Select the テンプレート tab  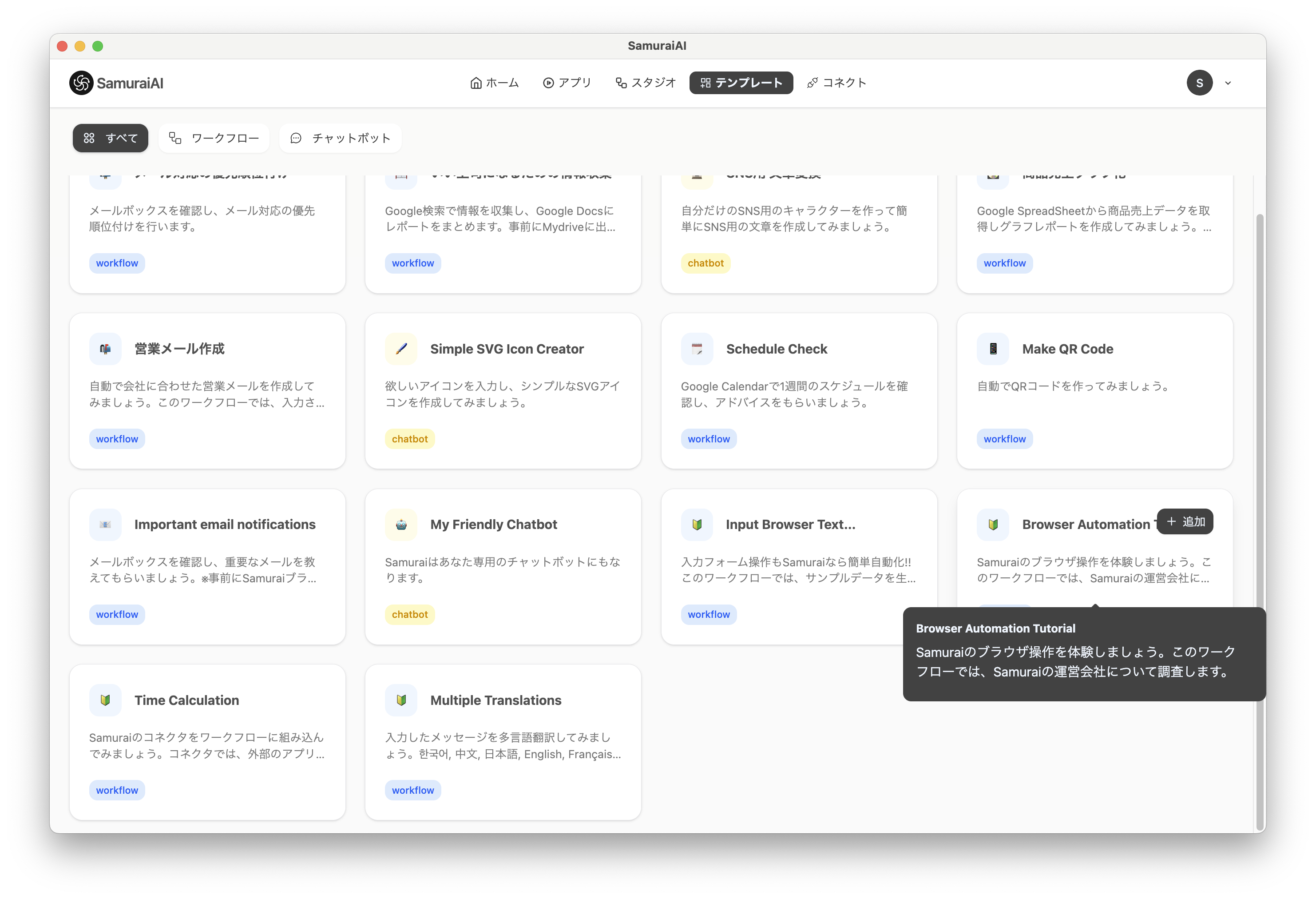[741, 83]
